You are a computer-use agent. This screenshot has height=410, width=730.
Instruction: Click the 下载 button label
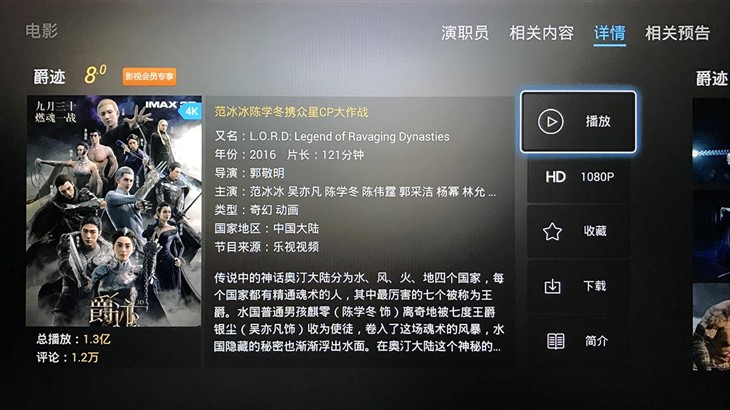tap(595, 286)
